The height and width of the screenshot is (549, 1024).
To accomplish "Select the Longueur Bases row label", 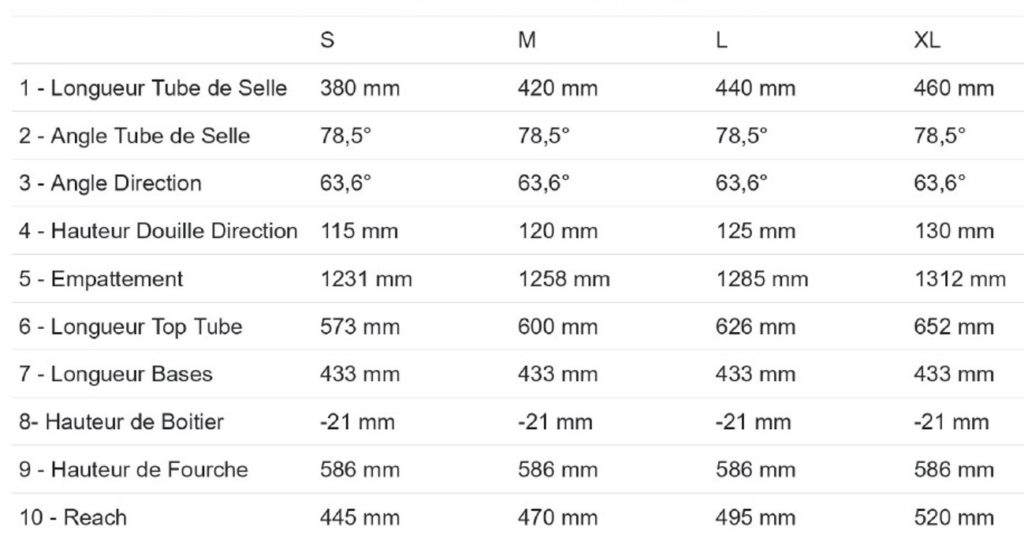I will pyautogui.click(x=116, y=375).
